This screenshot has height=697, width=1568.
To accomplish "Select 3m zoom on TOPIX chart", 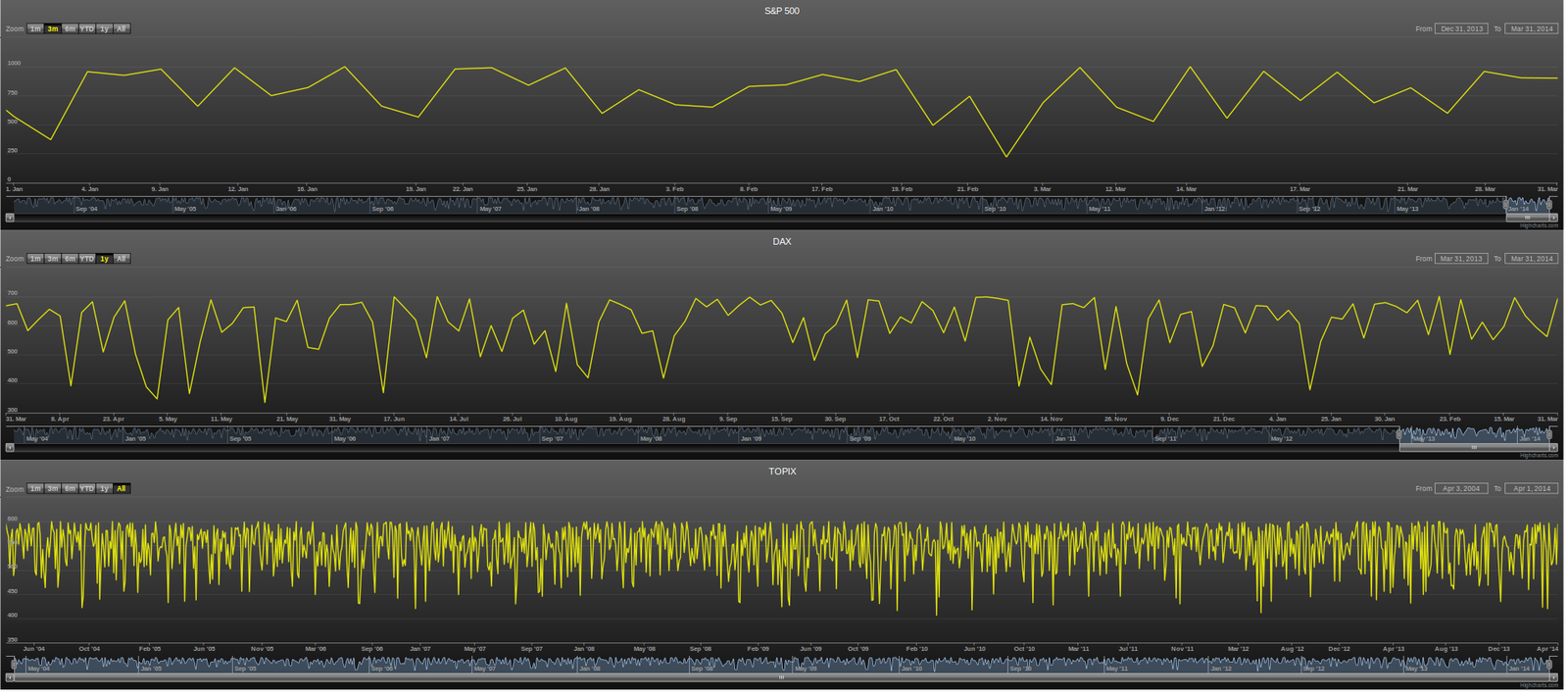I will 53,488.
